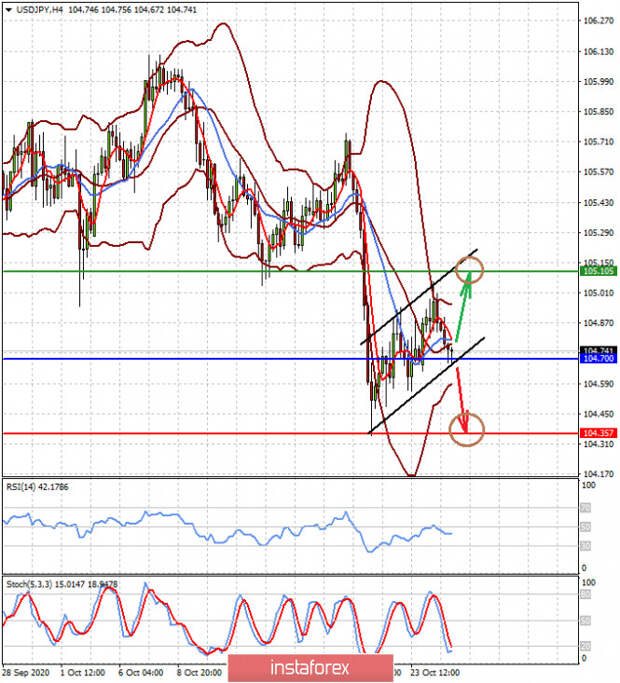Select the green 105.105 price label
This screenshot has width=620, height=683.
[598, 271]
